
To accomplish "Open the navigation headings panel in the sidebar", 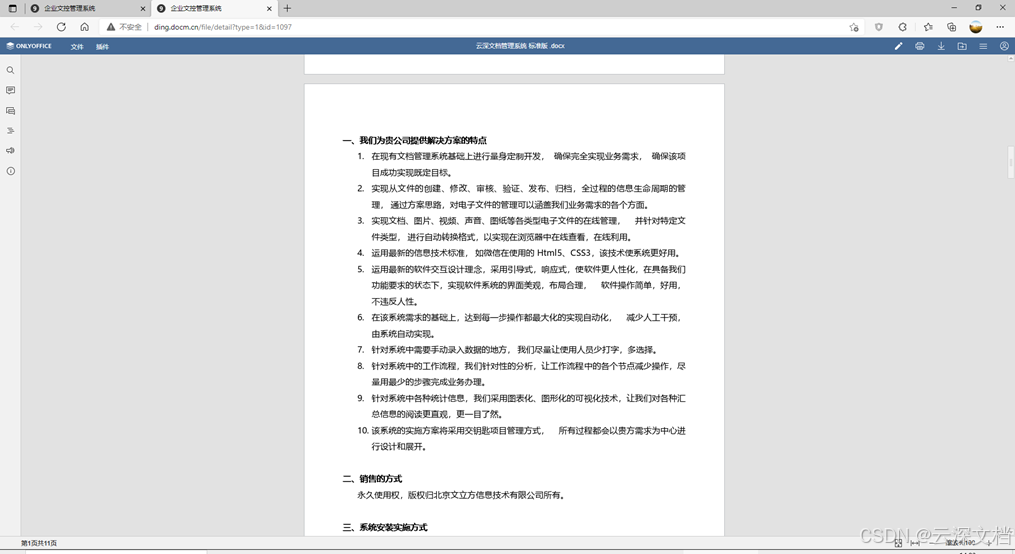I will (x=10, y=131).
